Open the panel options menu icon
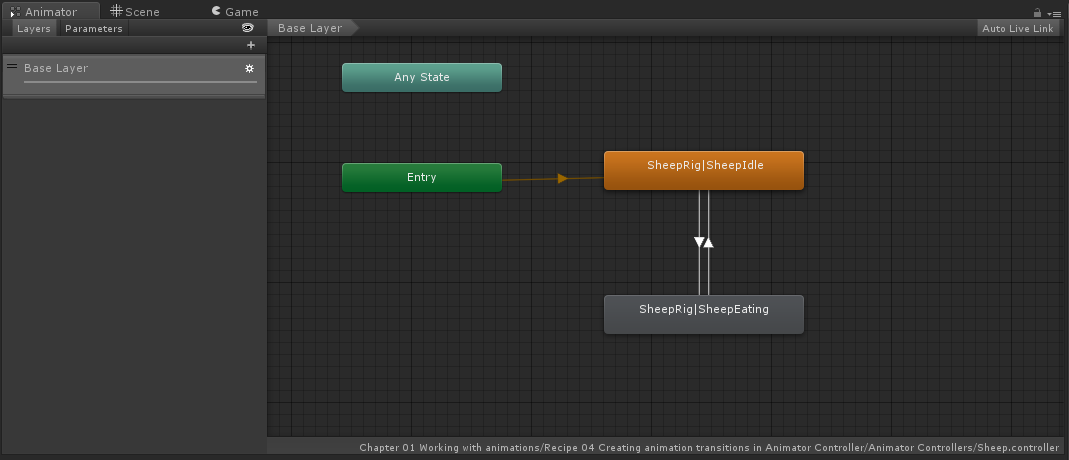The image size is (1069, 460). tap(1055, 14)
